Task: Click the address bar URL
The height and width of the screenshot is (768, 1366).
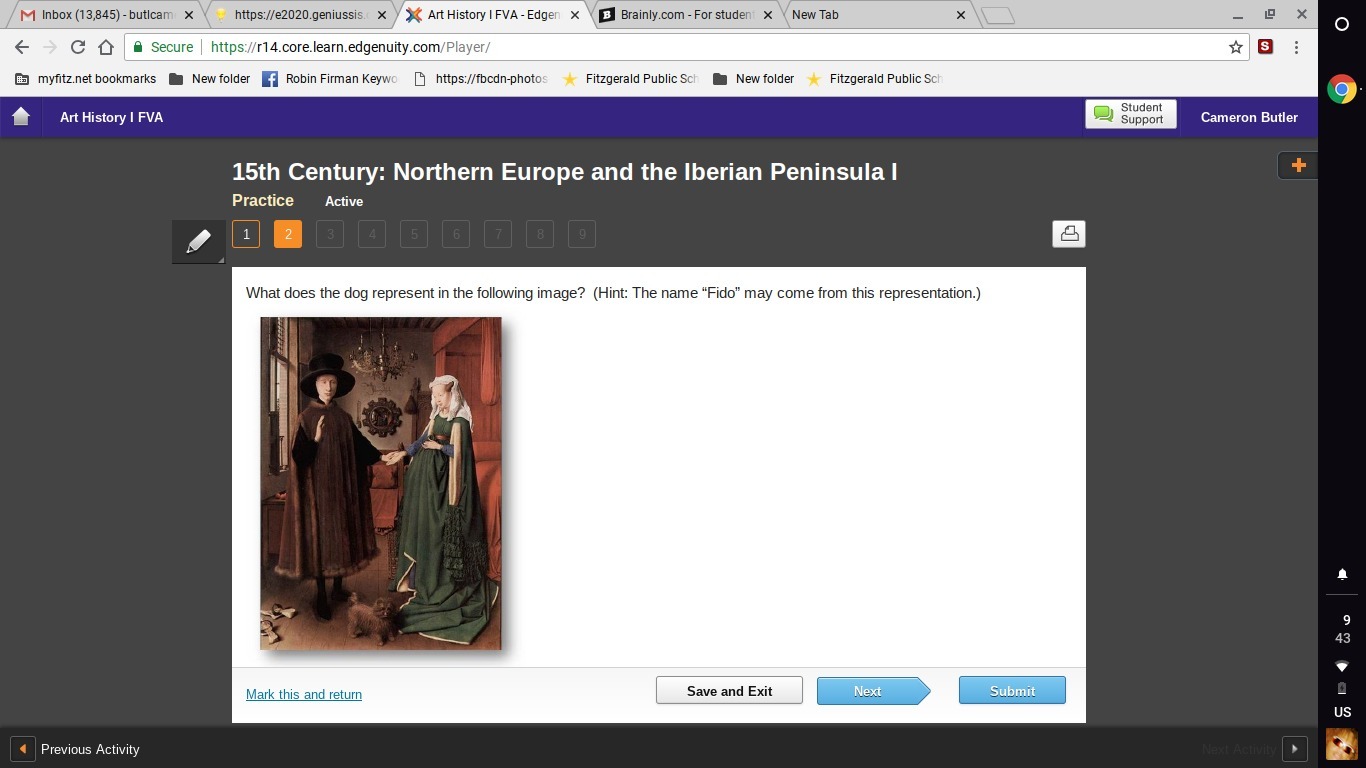Action: pyautogui.click(x=350, y=47)
